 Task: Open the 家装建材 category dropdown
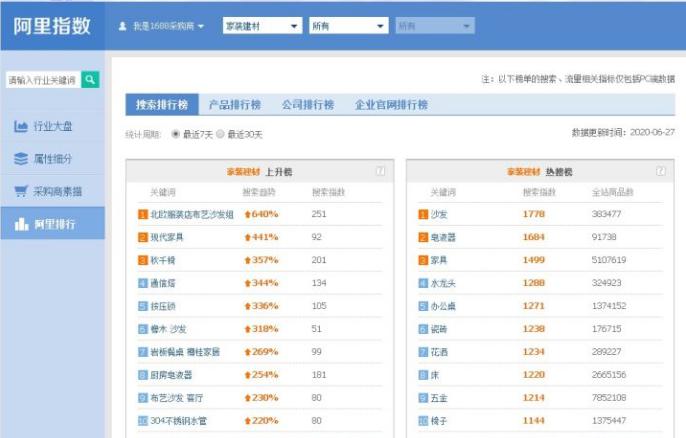pyautogui.click(x=262, y=26)
